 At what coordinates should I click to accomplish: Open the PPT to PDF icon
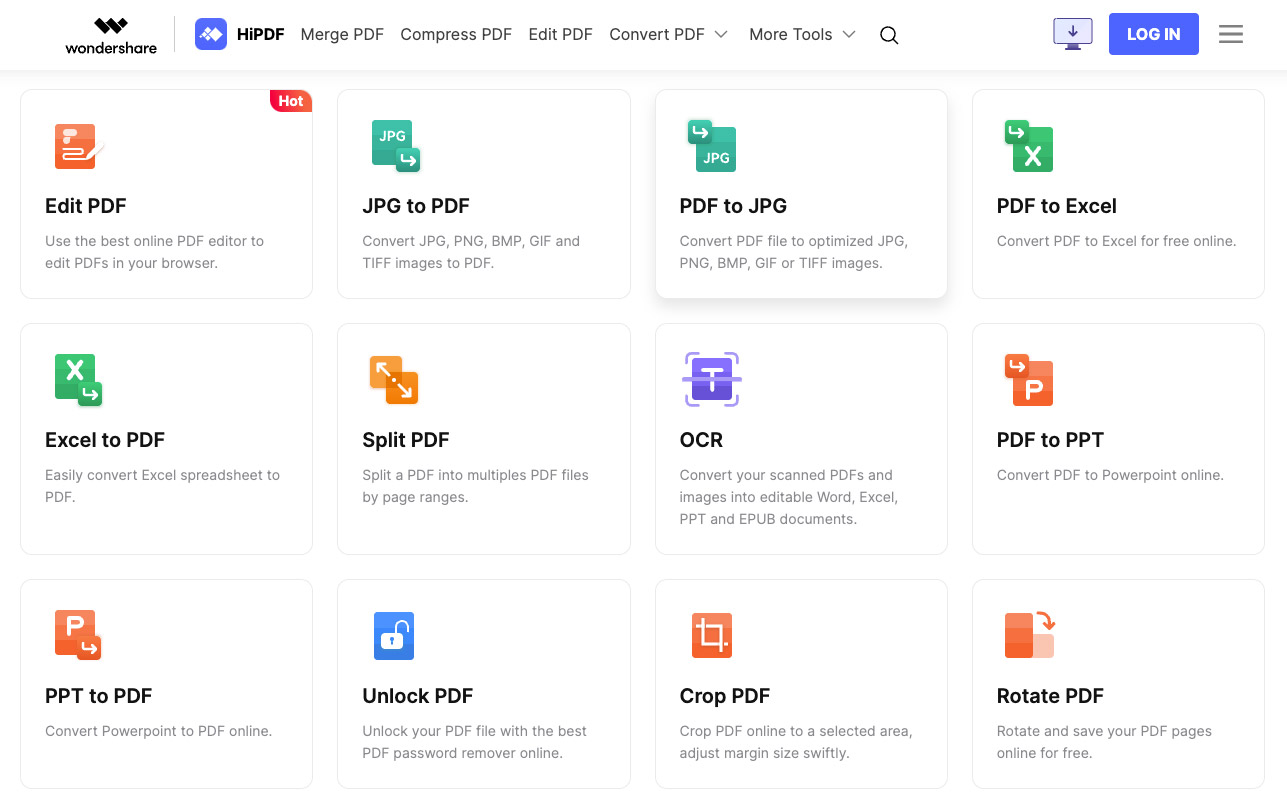(78, 636)
